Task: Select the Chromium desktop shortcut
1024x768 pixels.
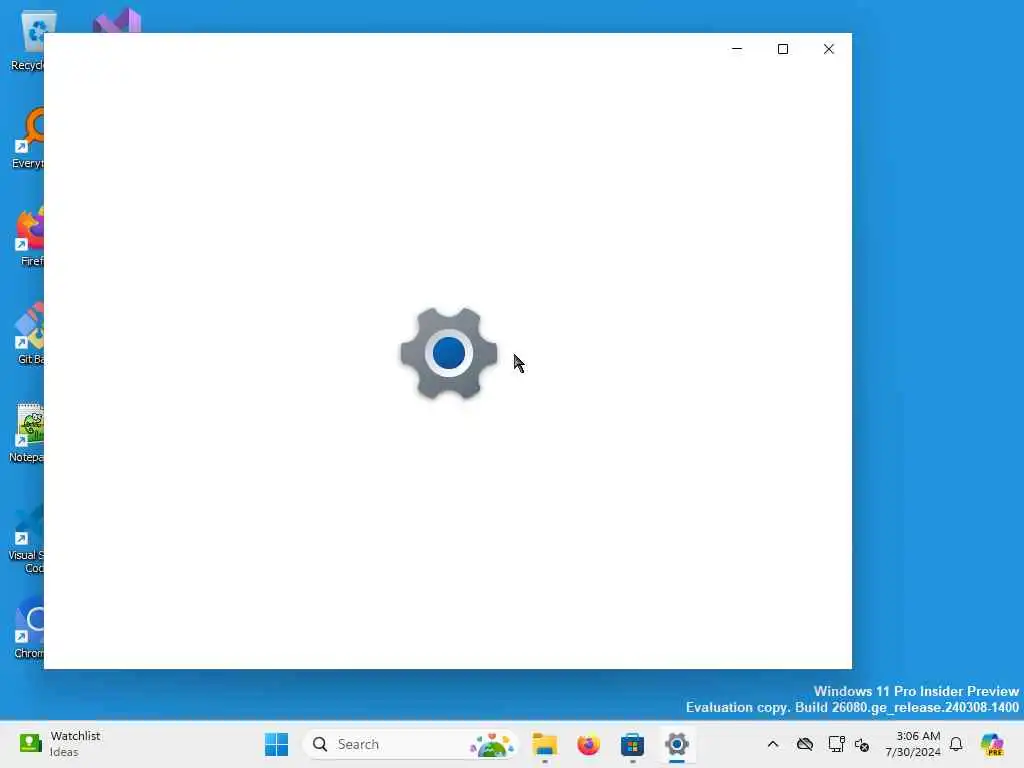Action: [x=29, y=628]
